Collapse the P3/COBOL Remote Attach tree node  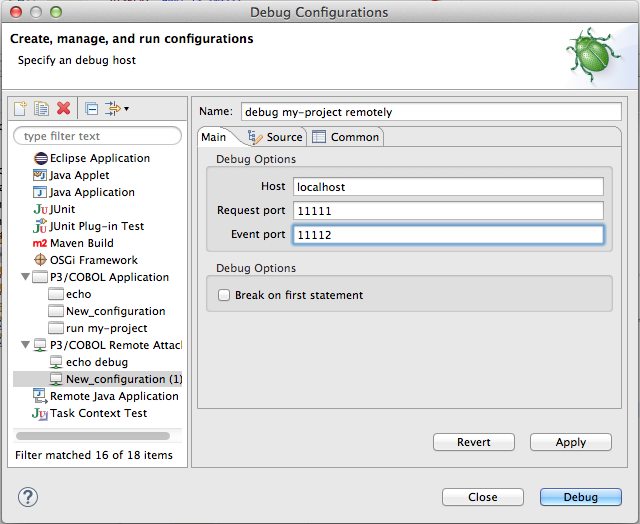(25, 345)
